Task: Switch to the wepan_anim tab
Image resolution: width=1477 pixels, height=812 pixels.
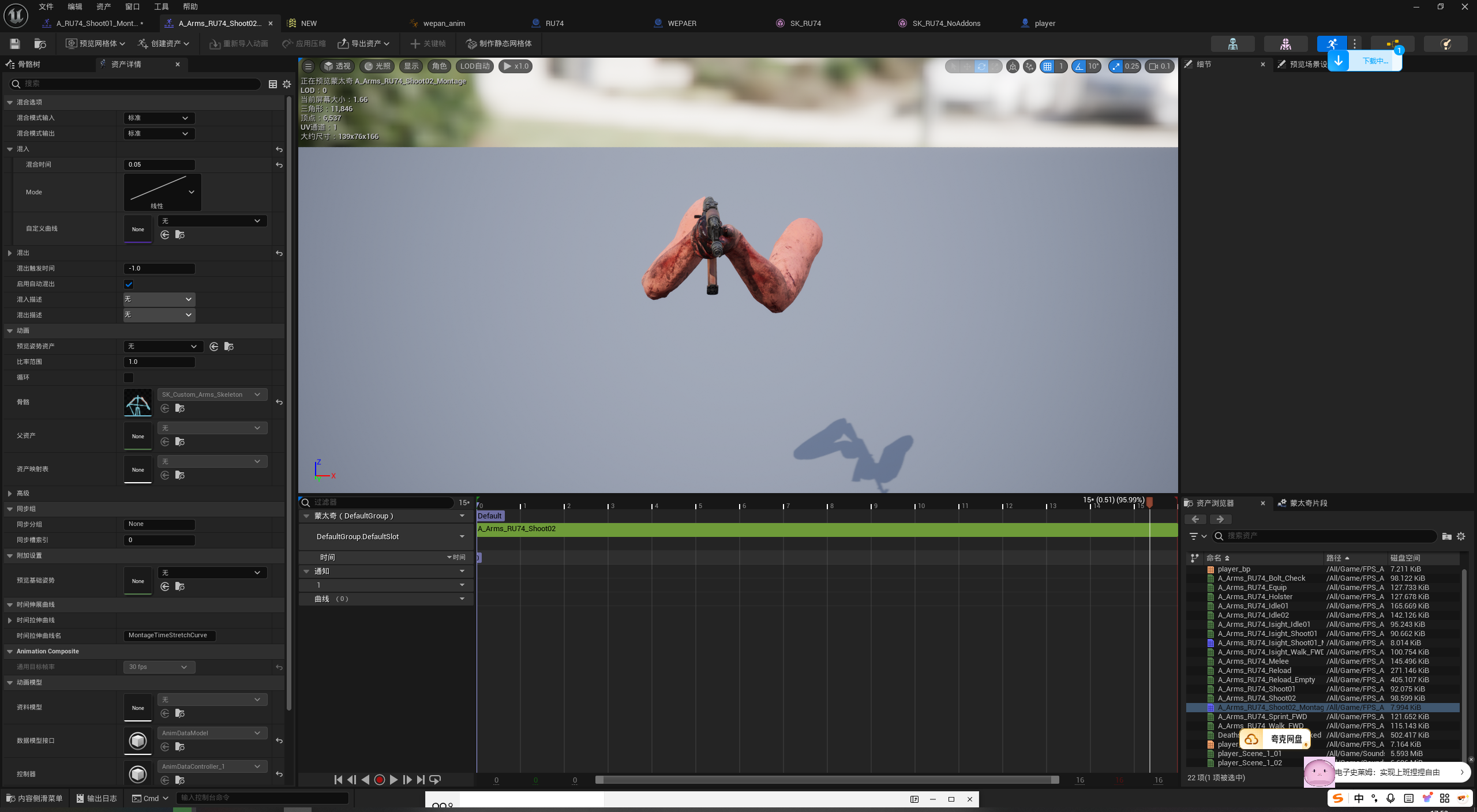Action: pyautogui.click(x=444, y=24)
